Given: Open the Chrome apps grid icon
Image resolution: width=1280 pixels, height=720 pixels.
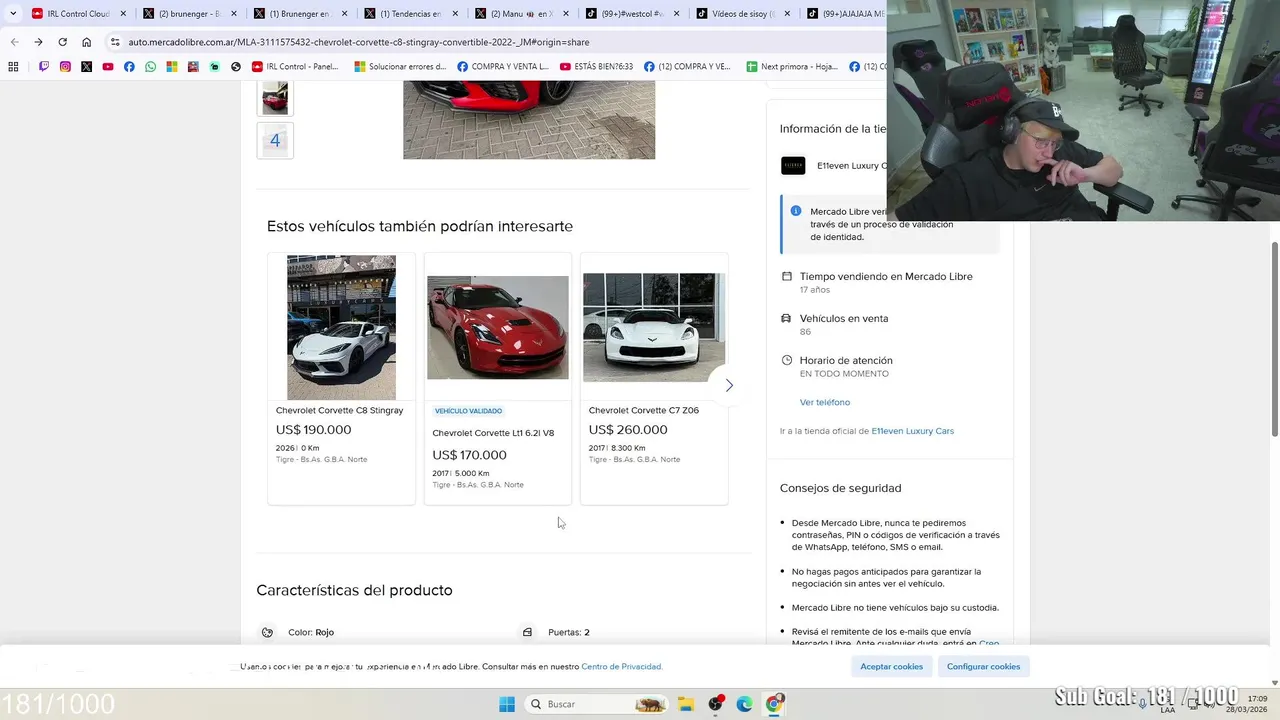Looking at the screenshot, I should [x=13, y=67].
